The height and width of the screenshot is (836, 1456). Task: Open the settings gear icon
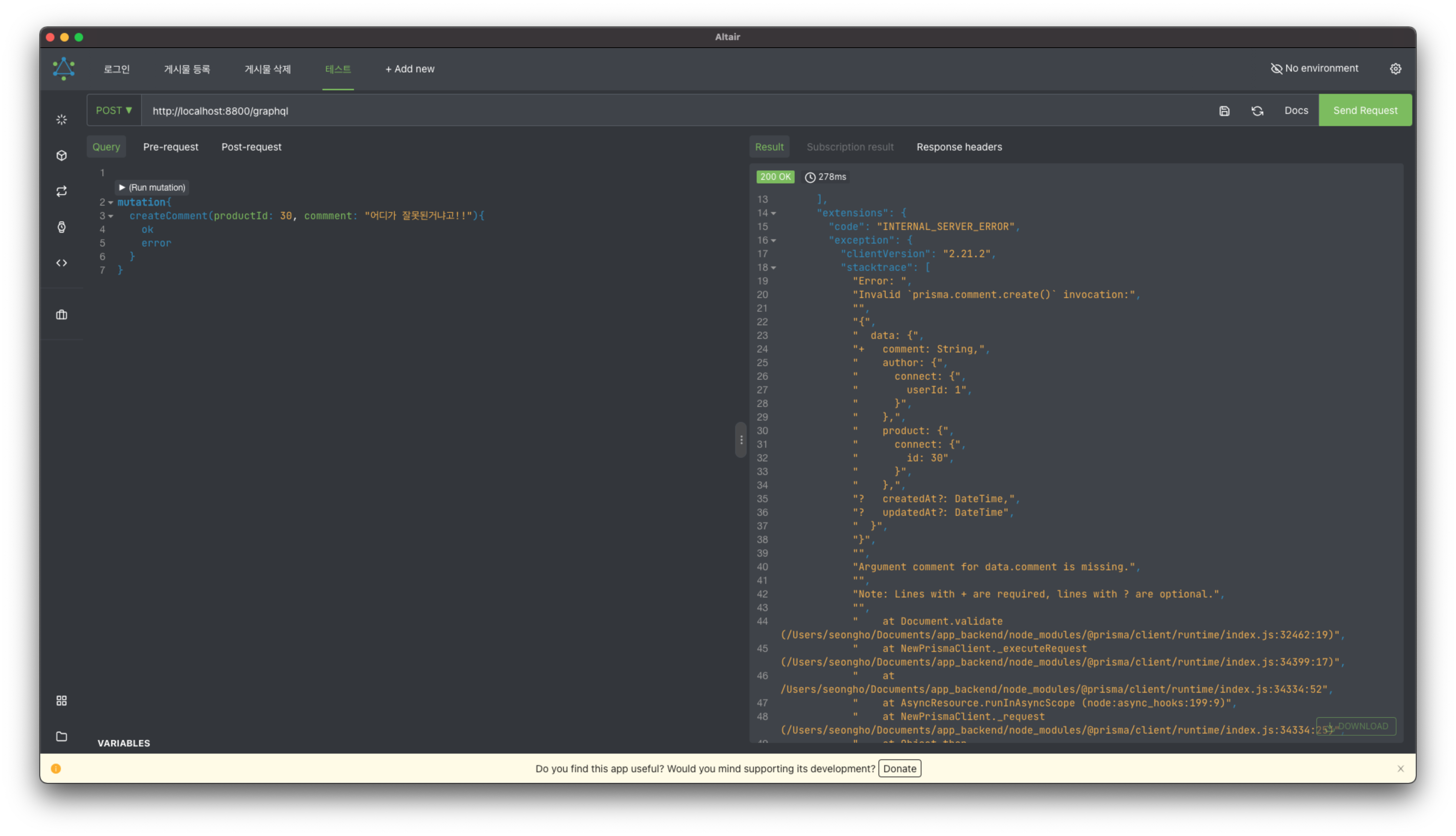(1396, 68)
